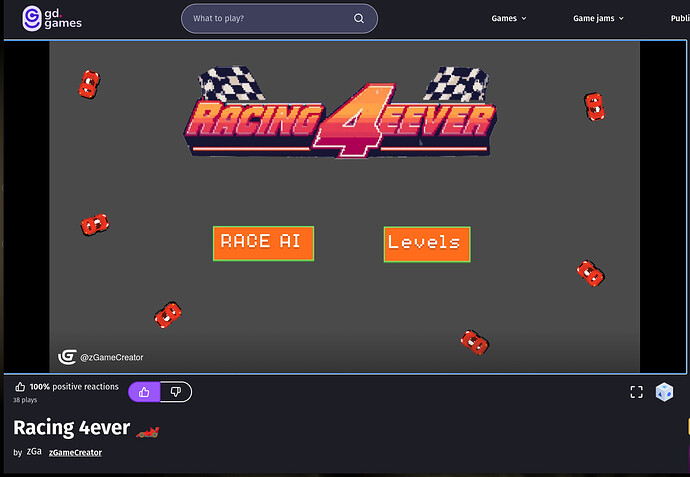Click the @zGameCreator GDevelop watermark icon
690x477 pixels.
pyautogui.click(x=67, y=357)
